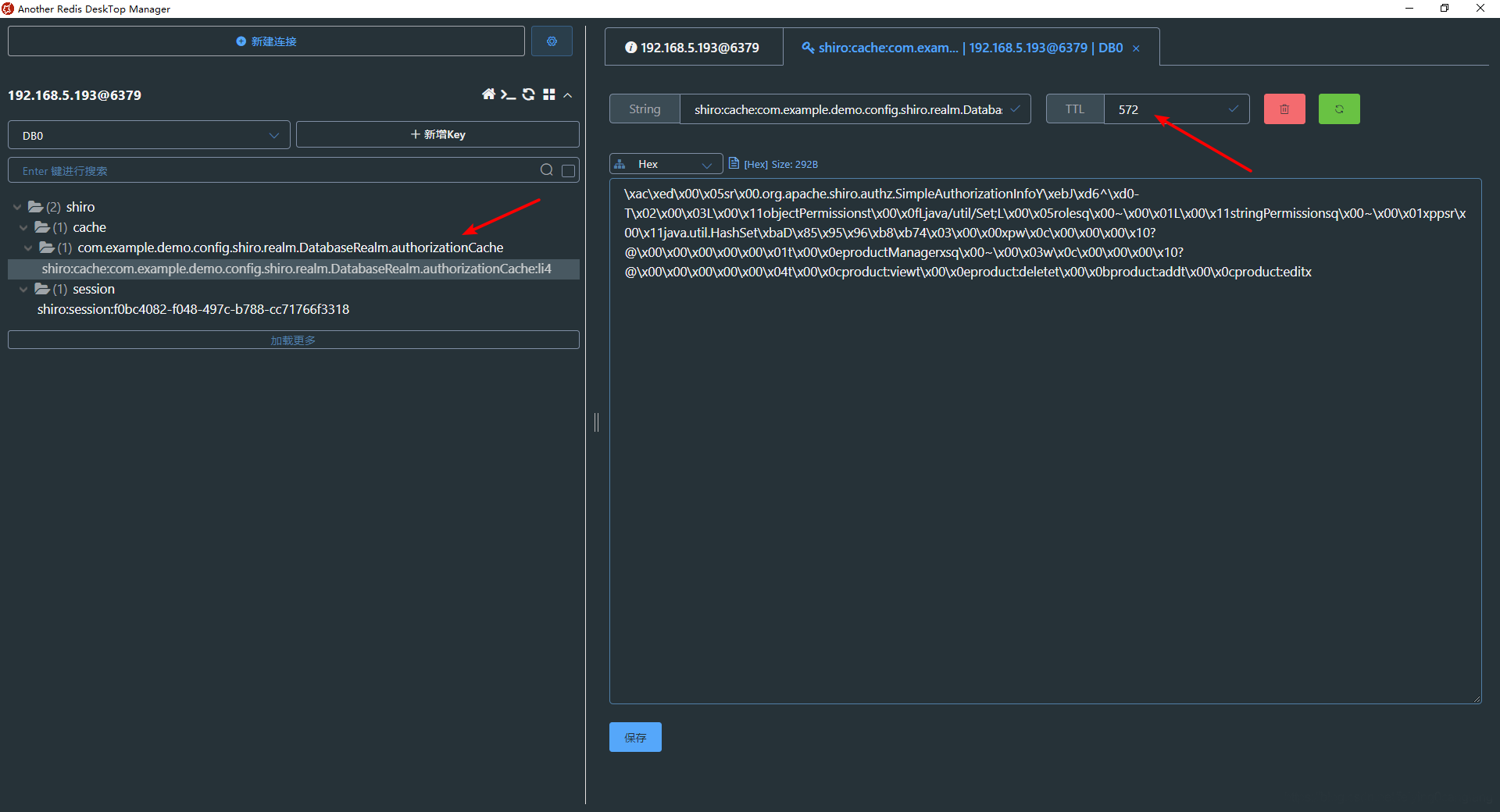Click inside the value text area
Image resolution: width=1500 pixels, height=812 pixels.
click(x=1045, y=441)
